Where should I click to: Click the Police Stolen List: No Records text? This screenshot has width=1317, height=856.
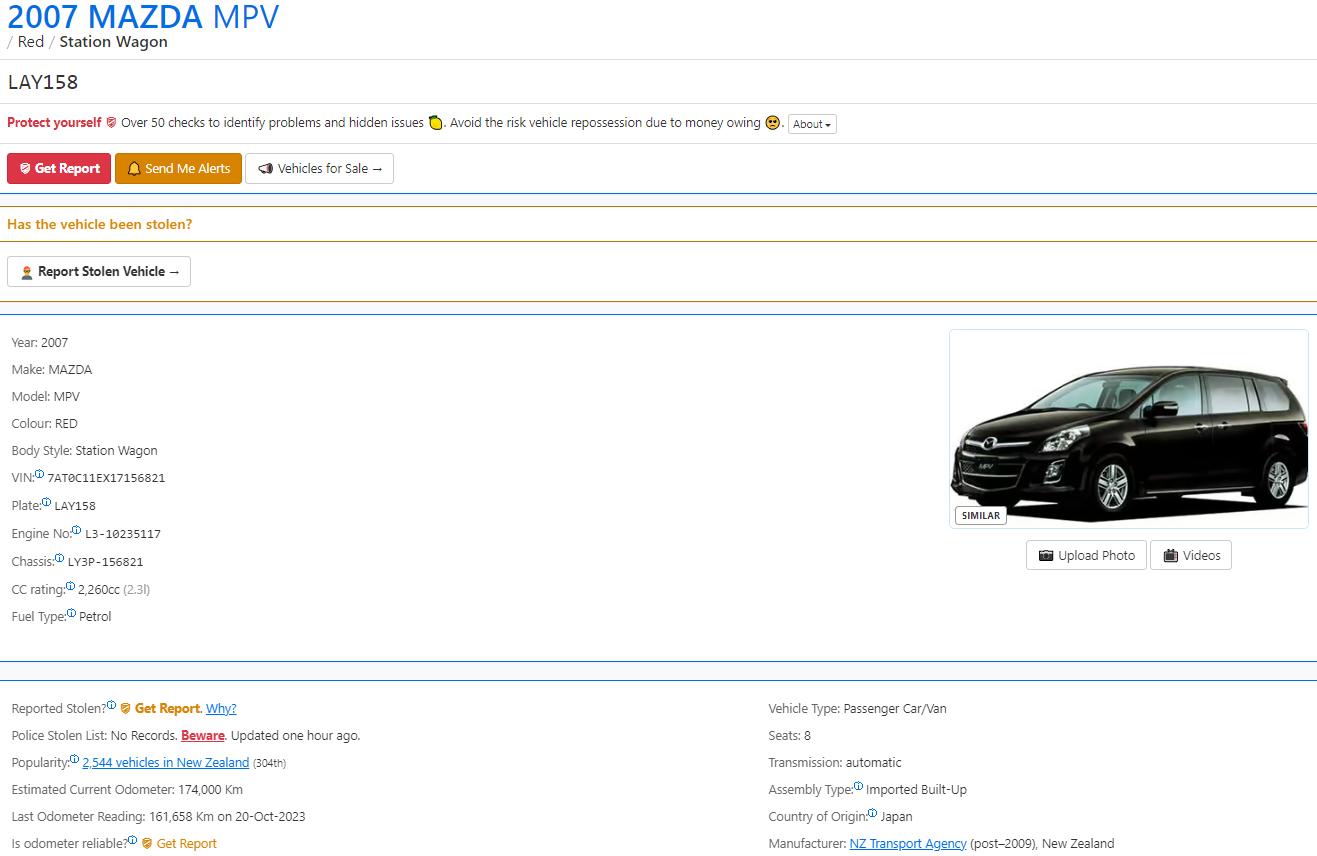pyautogui.click(x=95, y=735)
